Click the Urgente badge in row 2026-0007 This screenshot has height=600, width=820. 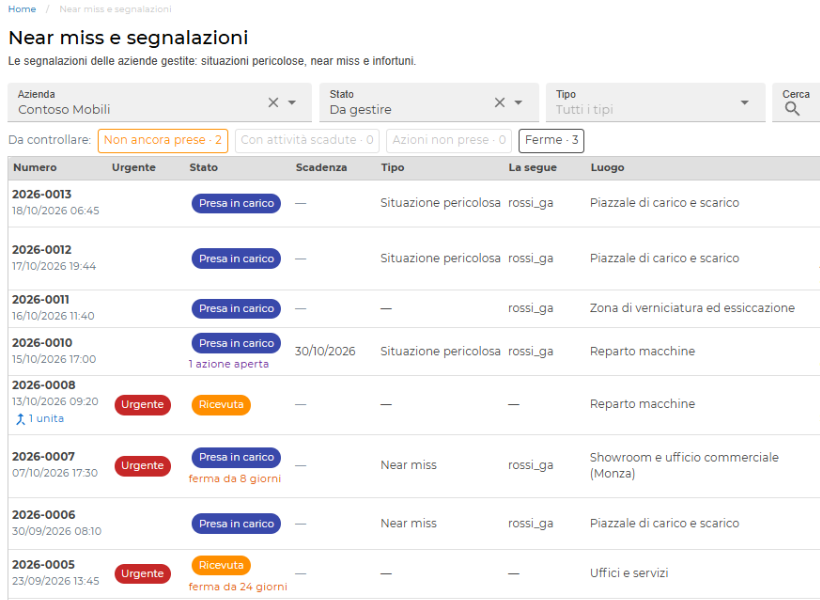[x=143, y=466]
